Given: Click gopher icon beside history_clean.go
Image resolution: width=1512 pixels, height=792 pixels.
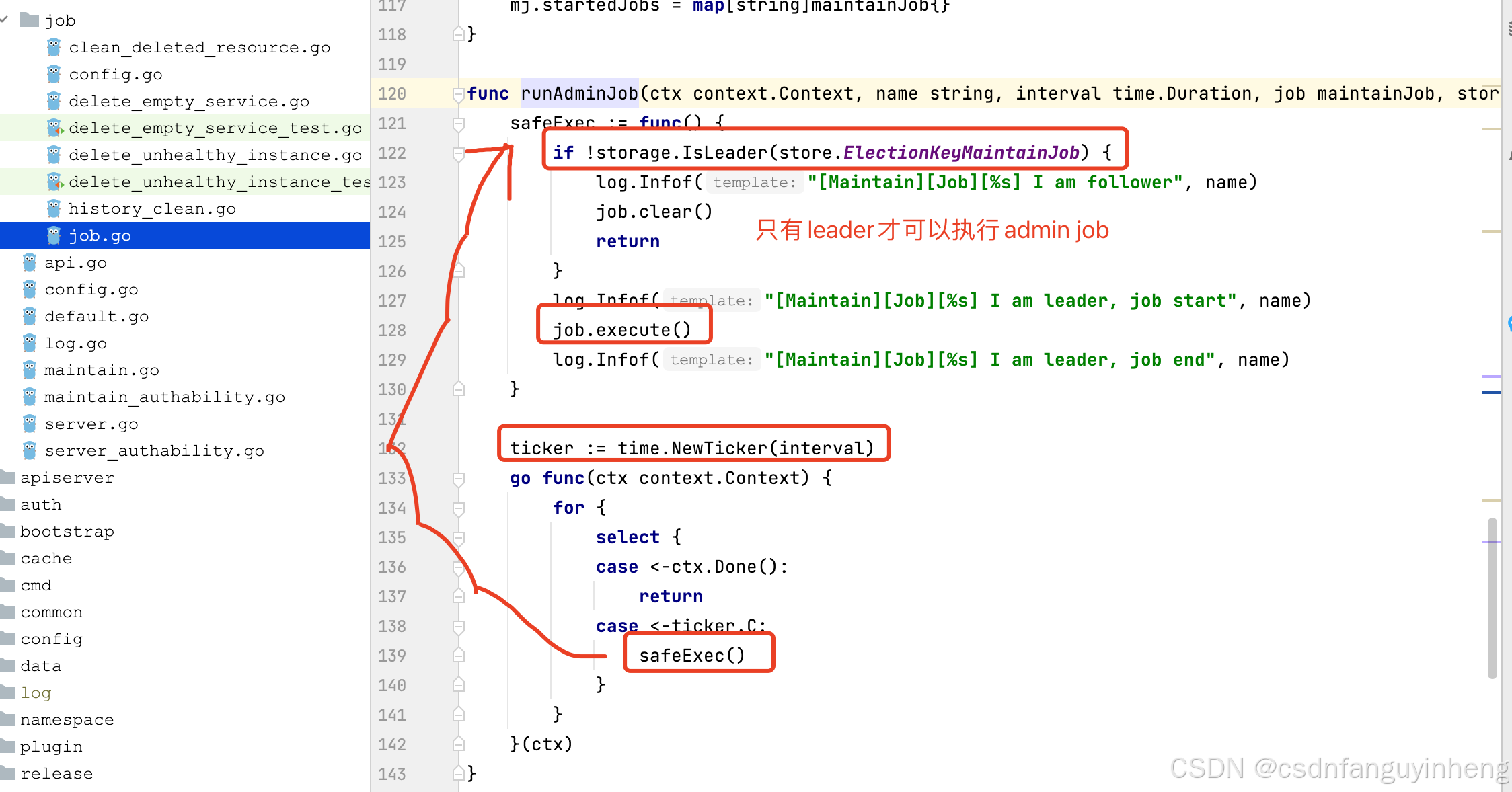Looking at the screenshot, I should (54, 208).
